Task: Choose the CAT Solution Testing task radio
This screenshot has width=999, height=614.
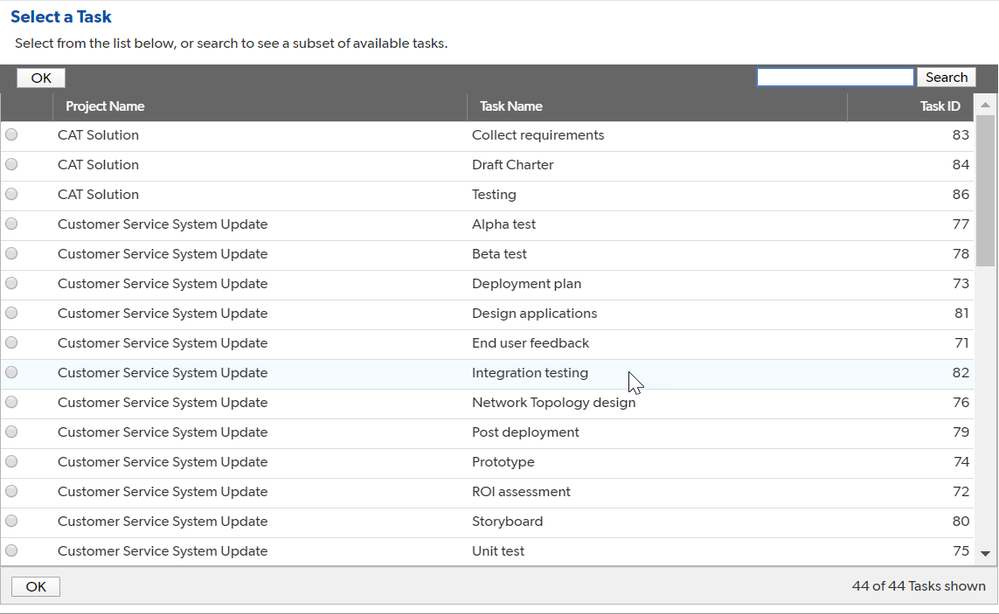Action: point(11,194)
